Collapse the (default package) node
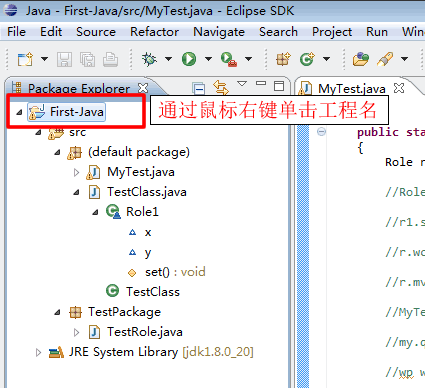 [58, 152]
